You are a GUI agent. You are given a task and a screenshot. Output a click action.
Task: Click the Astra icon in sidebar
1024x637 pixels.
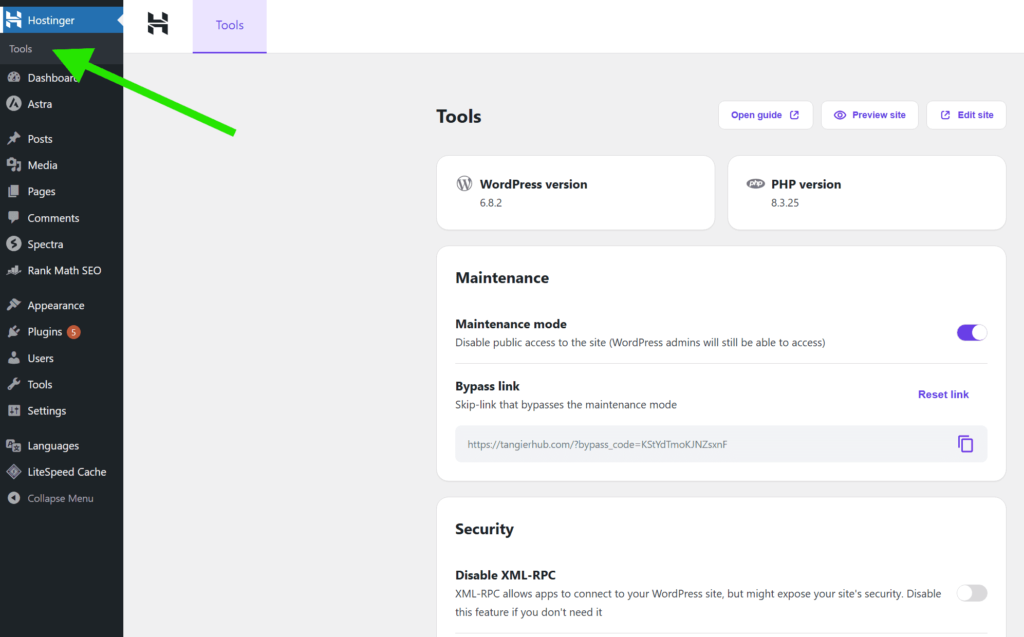[14, 104]
